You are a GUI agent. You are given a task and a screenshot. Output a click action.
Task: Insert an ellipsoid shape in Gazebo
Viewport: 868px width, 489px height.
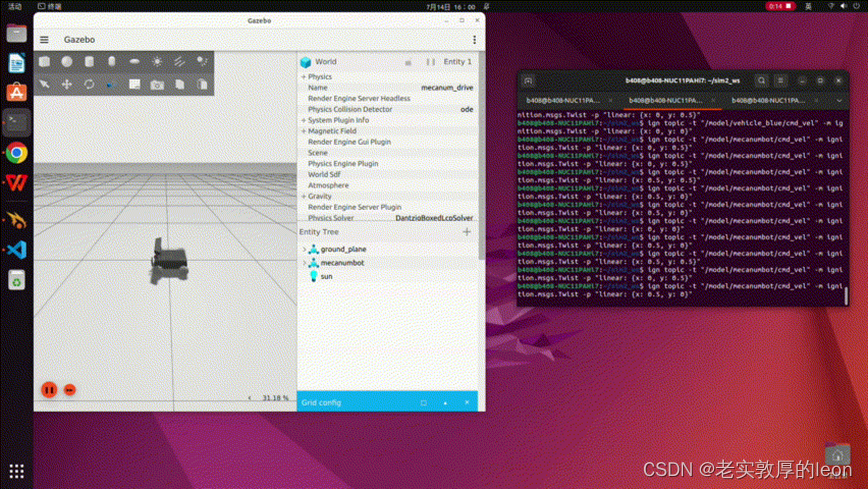[x=135, y=61]
